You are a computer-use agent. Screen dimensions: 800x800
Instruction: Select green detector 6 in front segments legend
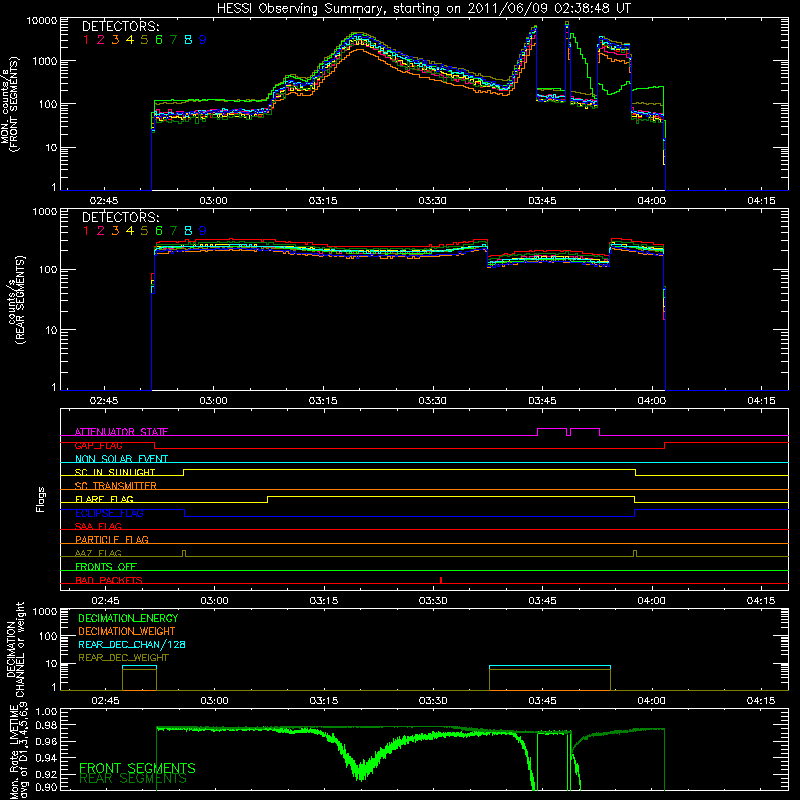coord(159,40)
